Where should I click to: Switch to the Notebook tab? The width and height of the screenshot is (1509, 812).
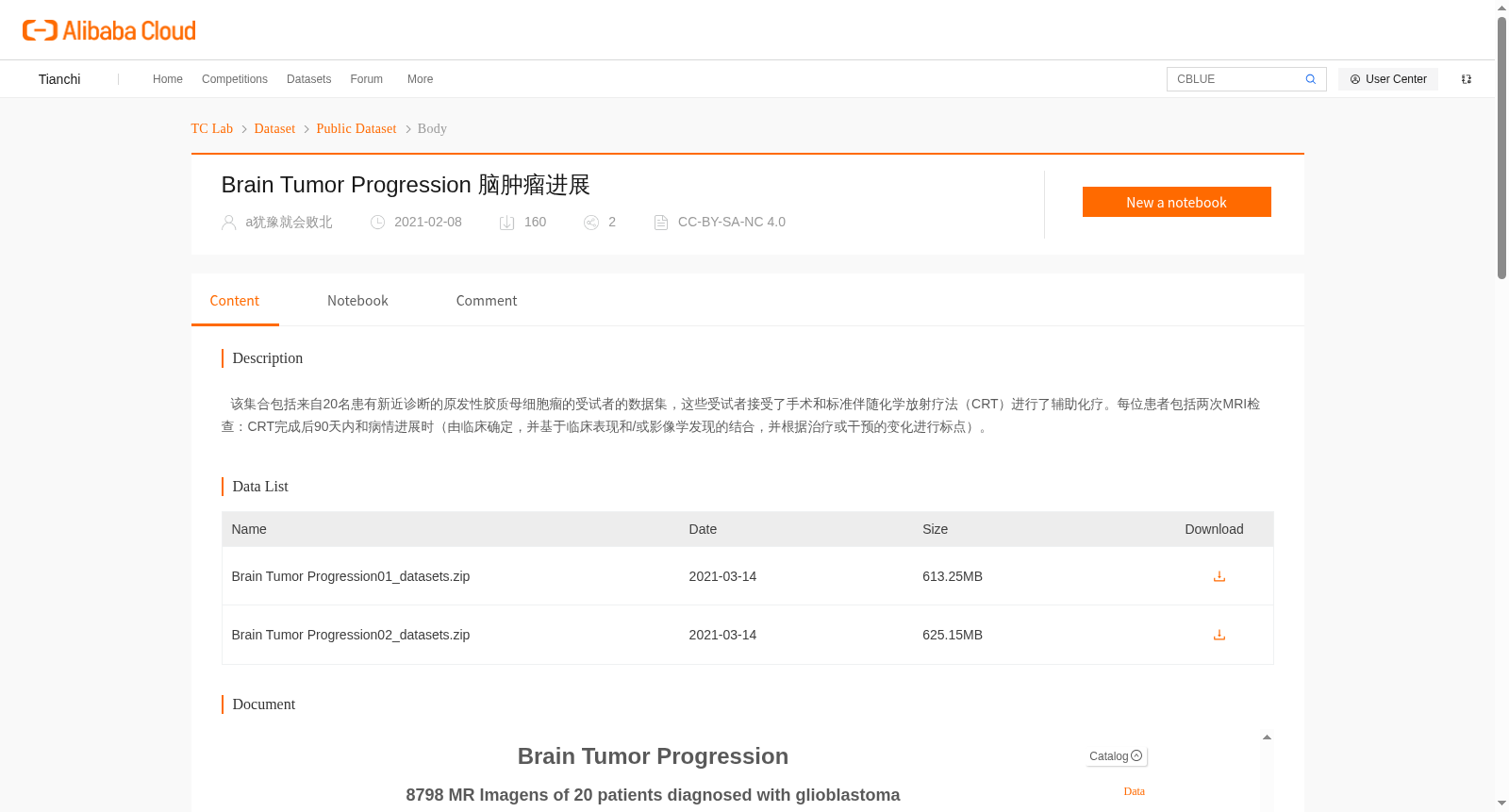[x=357, y=301]
